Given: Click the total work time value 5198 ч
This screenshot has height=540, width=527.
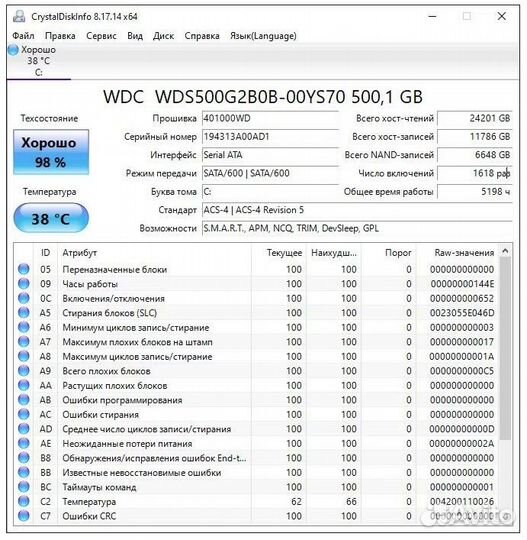Looking at the screenshot, I should pos(475,192).
